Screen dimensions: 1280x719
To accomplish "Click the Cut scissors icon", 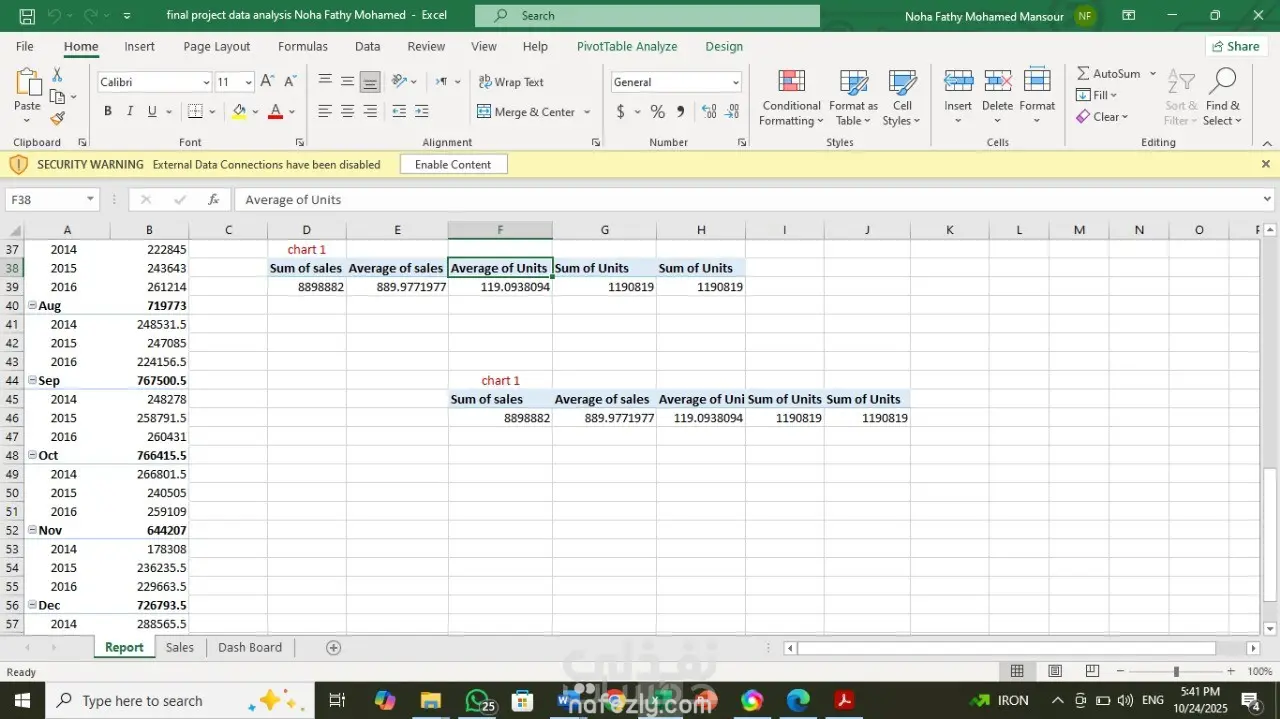I will [x=57, y=75].
